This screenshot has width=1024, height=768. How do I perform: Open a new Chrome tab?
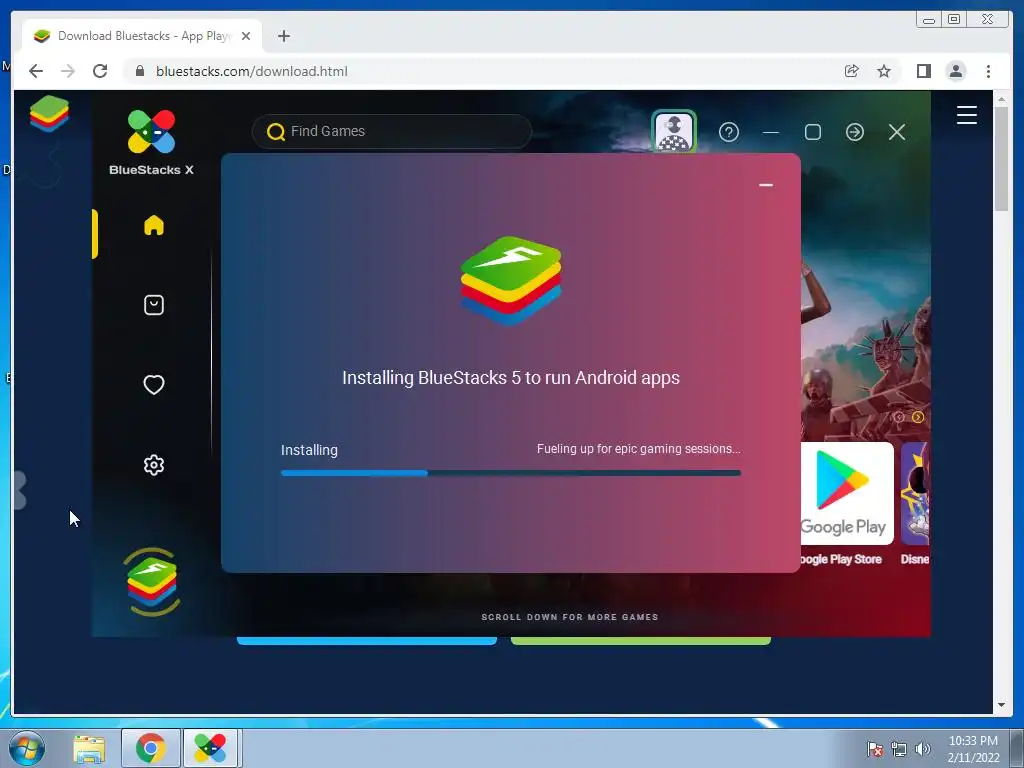pos(283,36)
